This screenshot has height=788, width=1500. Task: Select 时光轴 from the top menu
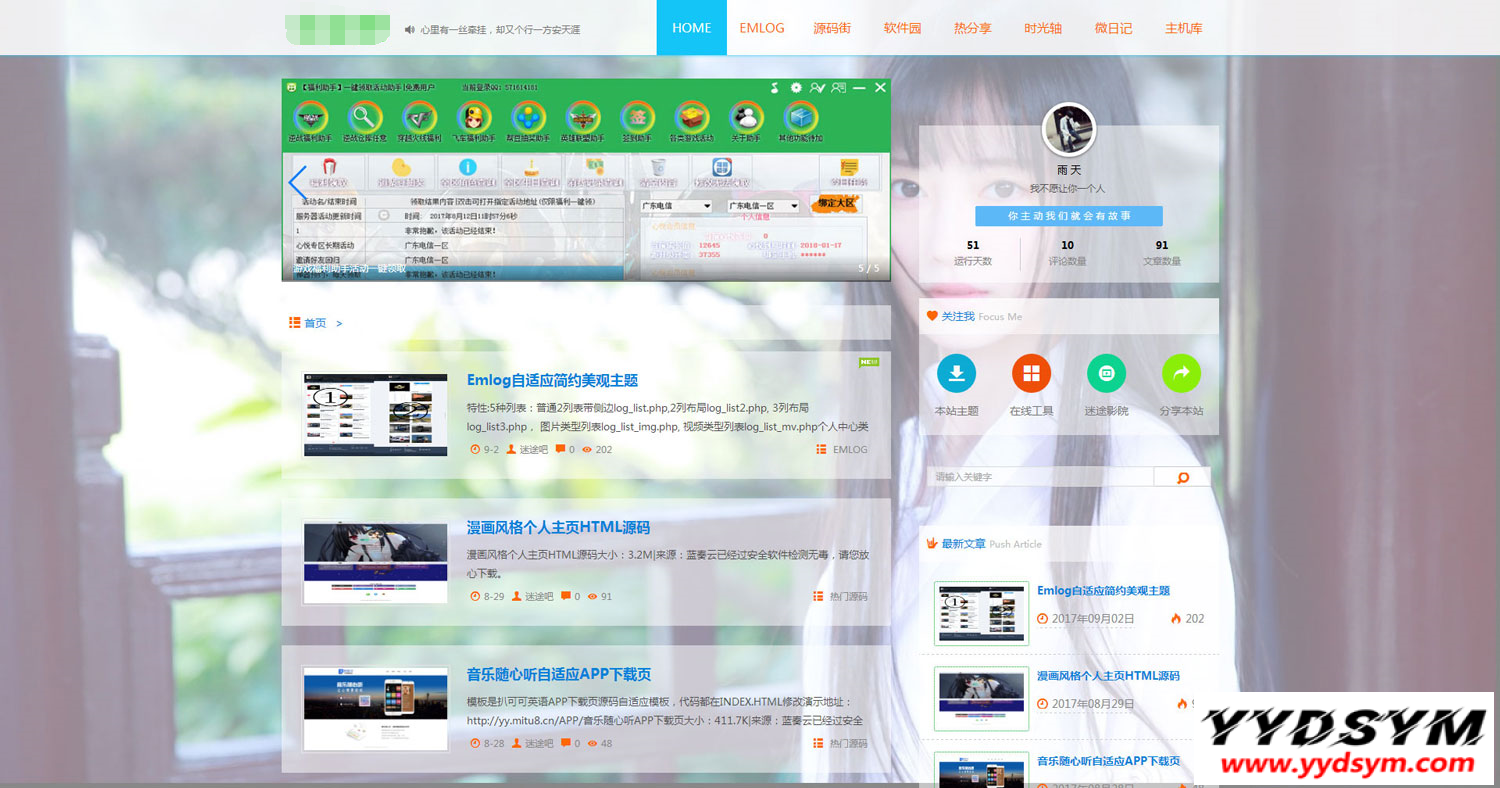point(1043,28)
